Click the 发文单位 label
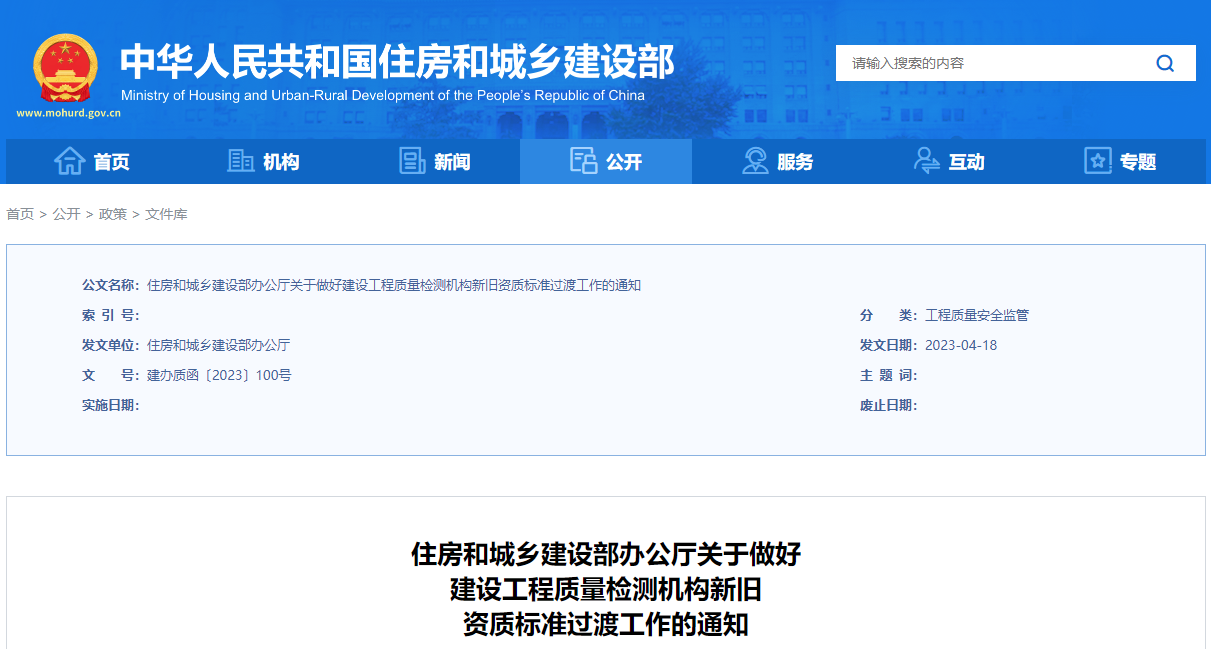The width and height of the screenshot is (1211, 649). (110, 345)
